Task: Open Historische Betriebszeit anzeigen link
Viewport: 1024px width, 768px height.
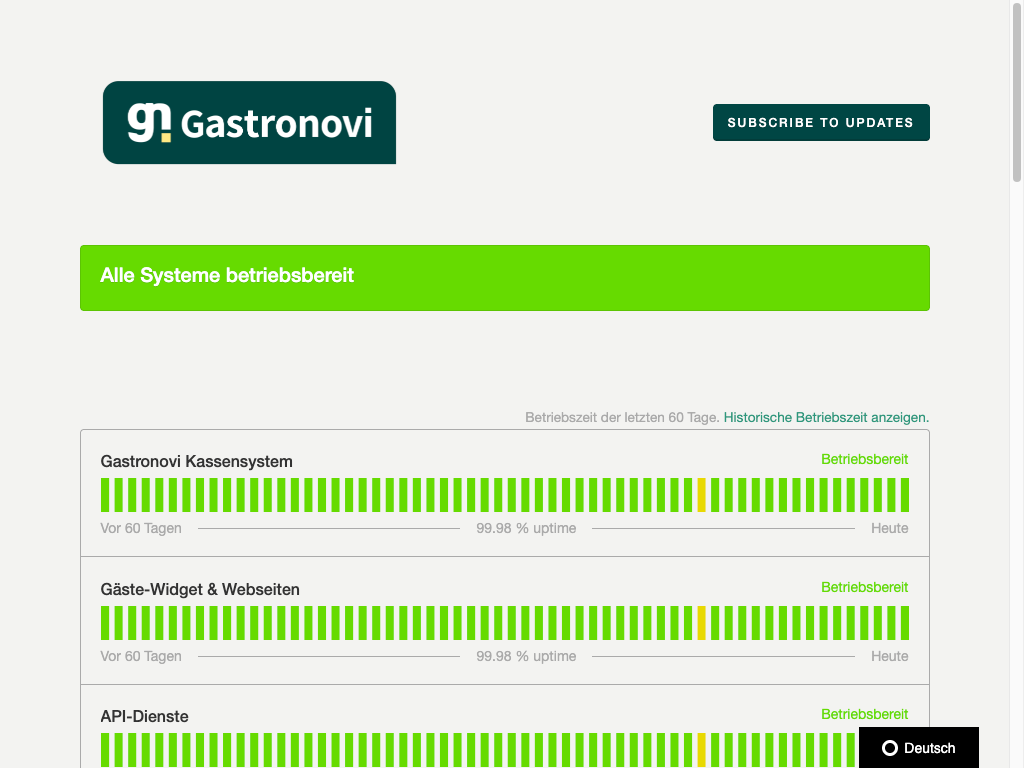Action: (826, 417)
